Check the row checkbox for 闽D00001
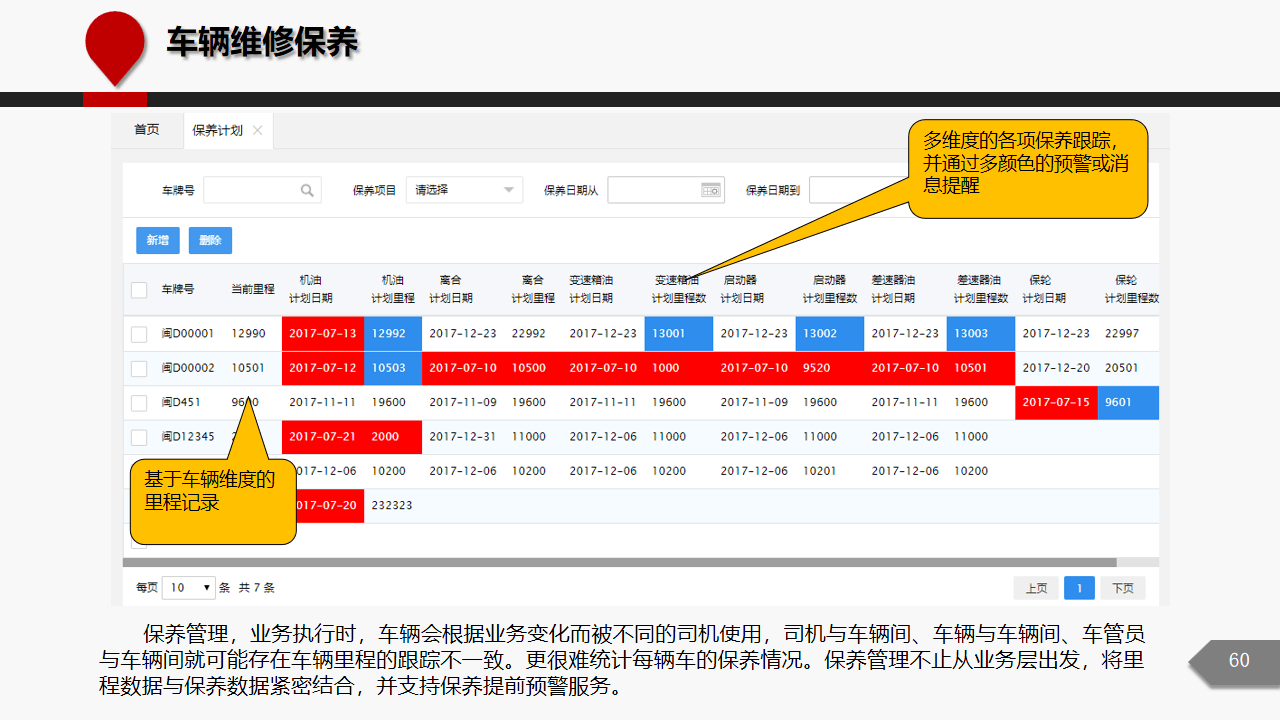 [139, 334]
